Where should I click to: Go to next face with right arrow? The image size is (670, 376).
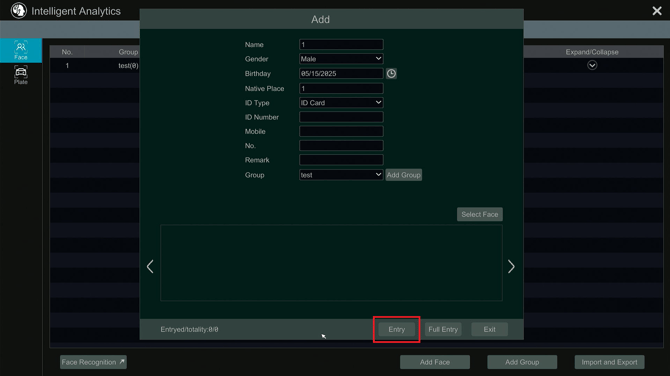(511, 267)
